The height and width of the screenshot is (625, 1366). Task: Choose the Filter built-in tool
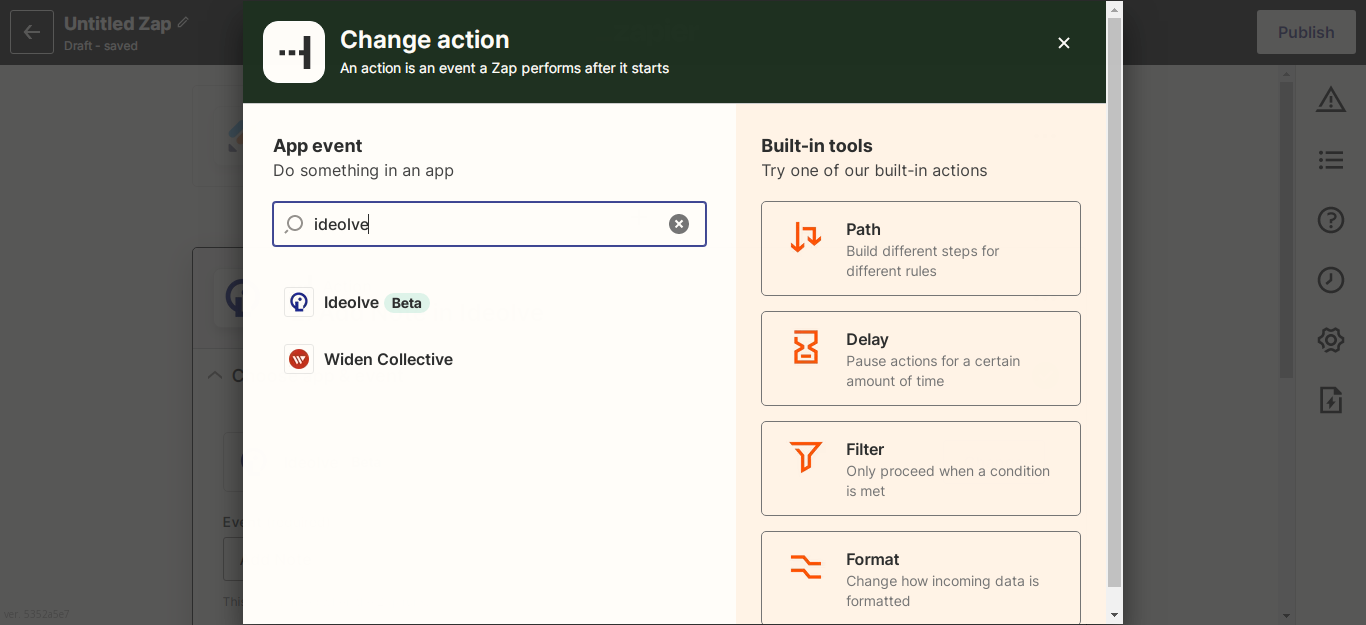coord(921,468)
